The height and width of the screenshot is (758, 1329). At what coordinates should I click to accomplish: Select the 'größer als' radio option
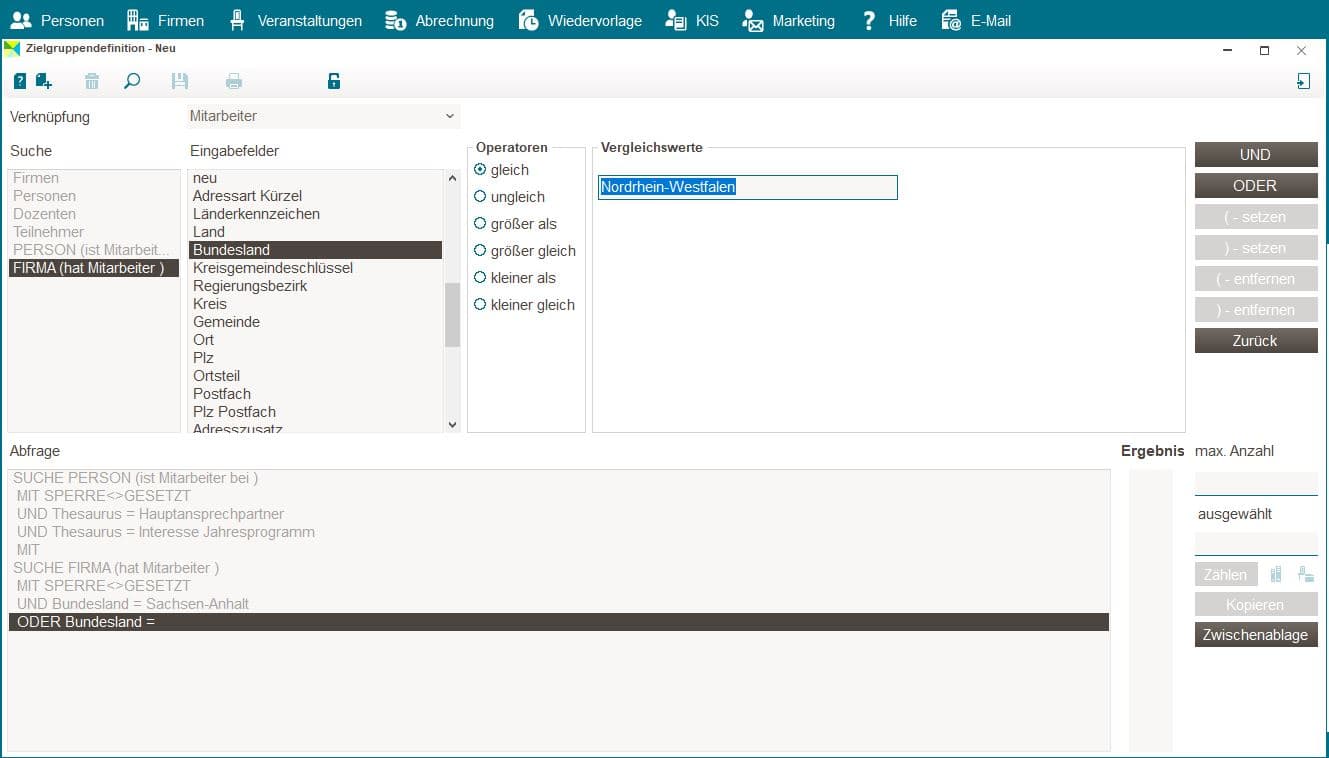pos(516,224)
